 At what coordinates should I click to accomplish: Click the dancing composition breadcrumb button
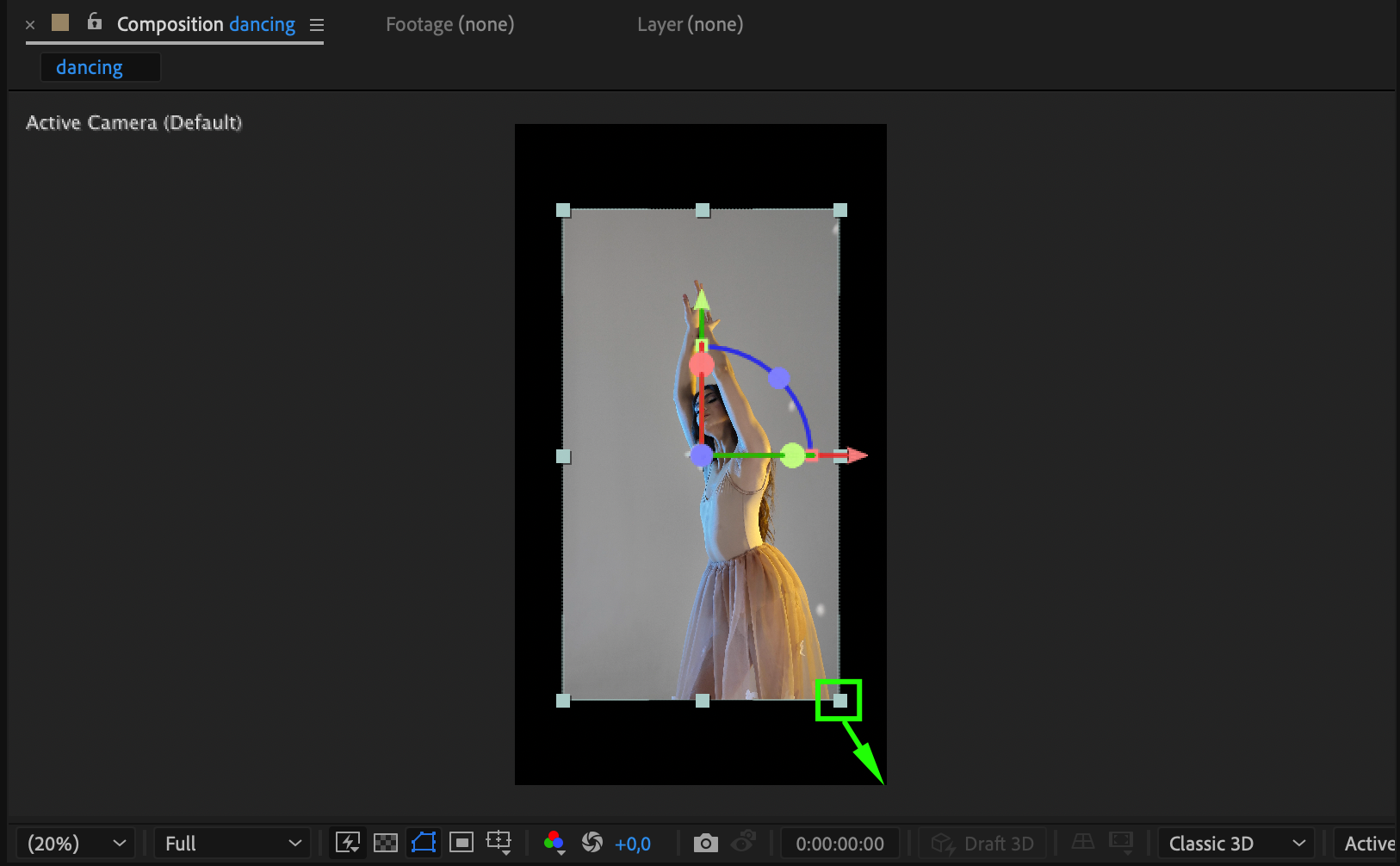pos(90,67)
